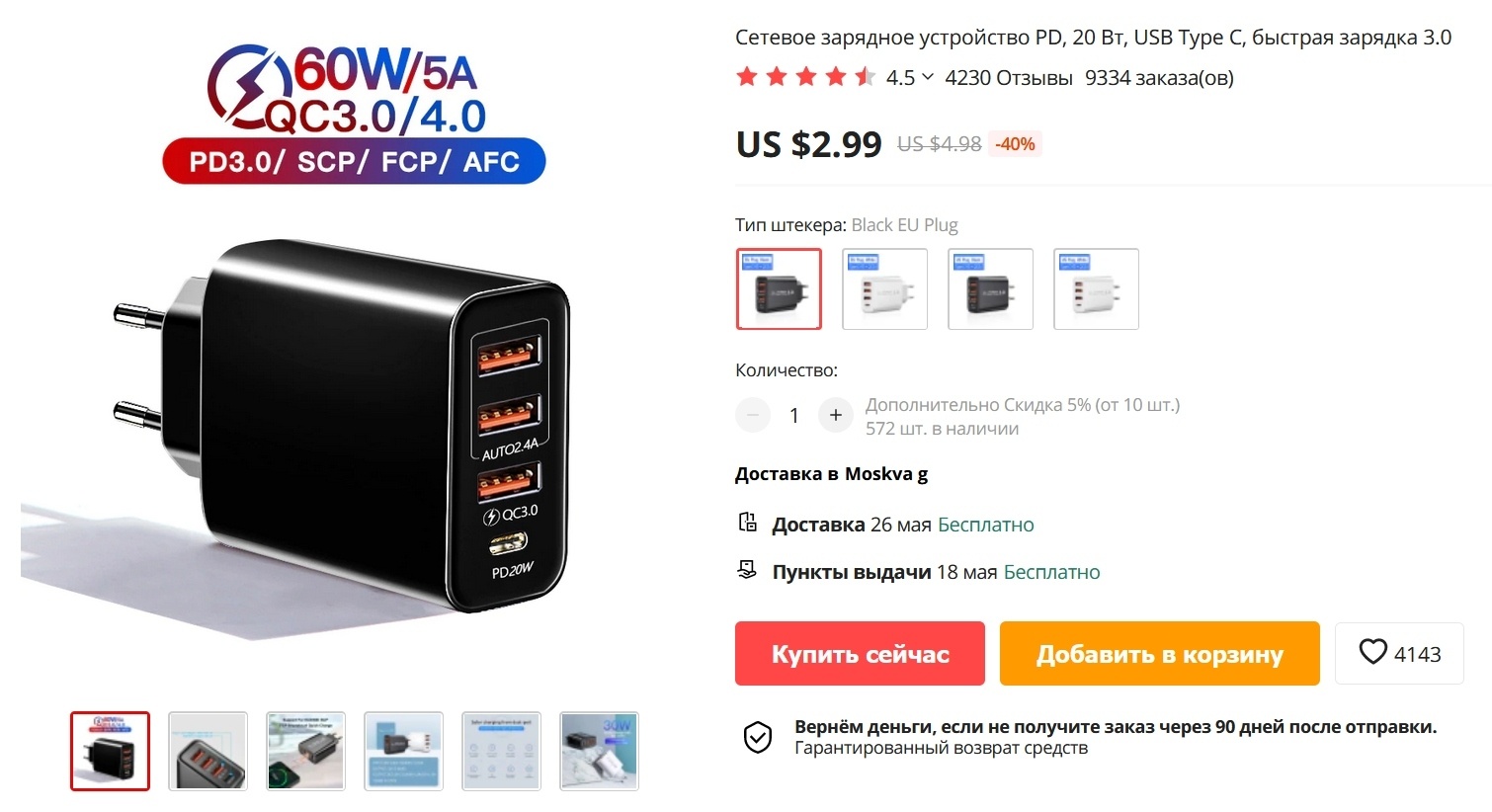This screenshot has width=1492, height=812.
Task: Open the first gallery thumbnail with 60W label
Action: (110, 751)
